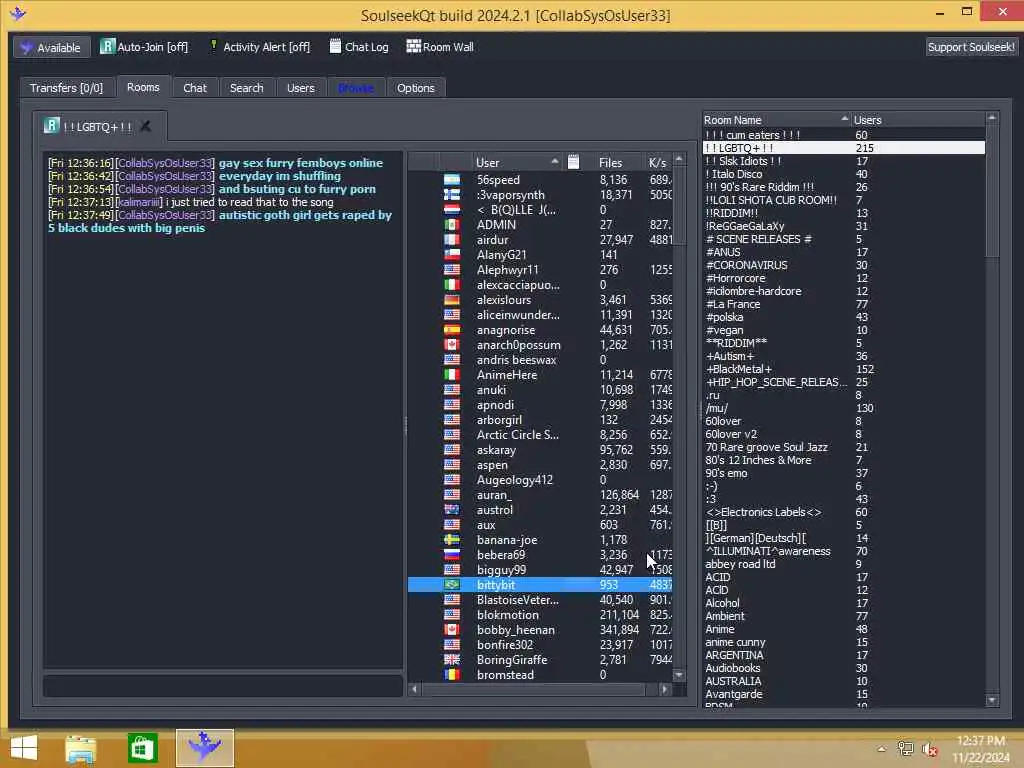Show hidden tray icons arrow
The height and width of the screenshot is (768, 1024).
[882, 749]
